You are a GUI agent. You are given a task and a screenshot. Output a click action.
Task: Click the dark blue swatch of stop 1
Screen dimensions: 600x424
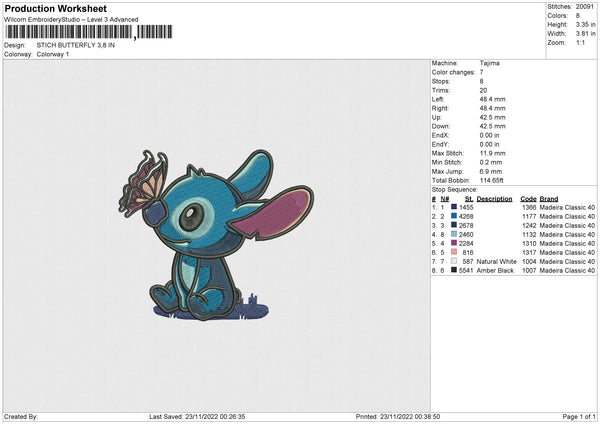coord(454,207)
